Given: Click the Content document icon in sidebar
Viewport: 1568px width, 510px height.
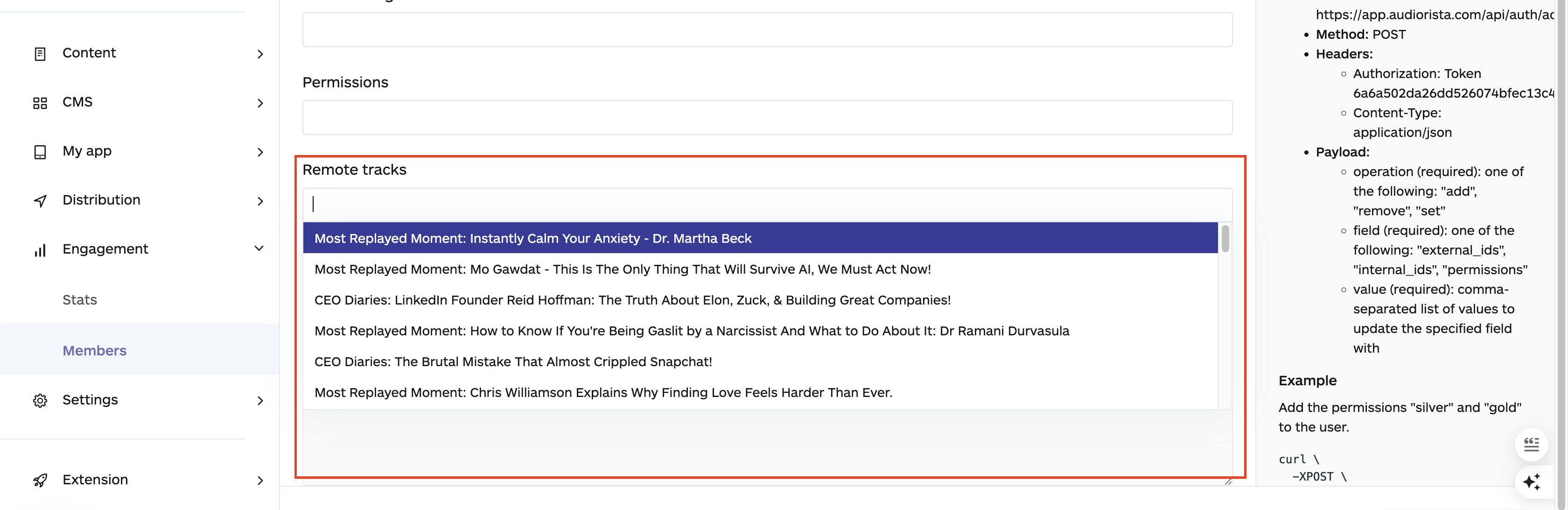Looking at the screenshot, I should tap(40, 54).
